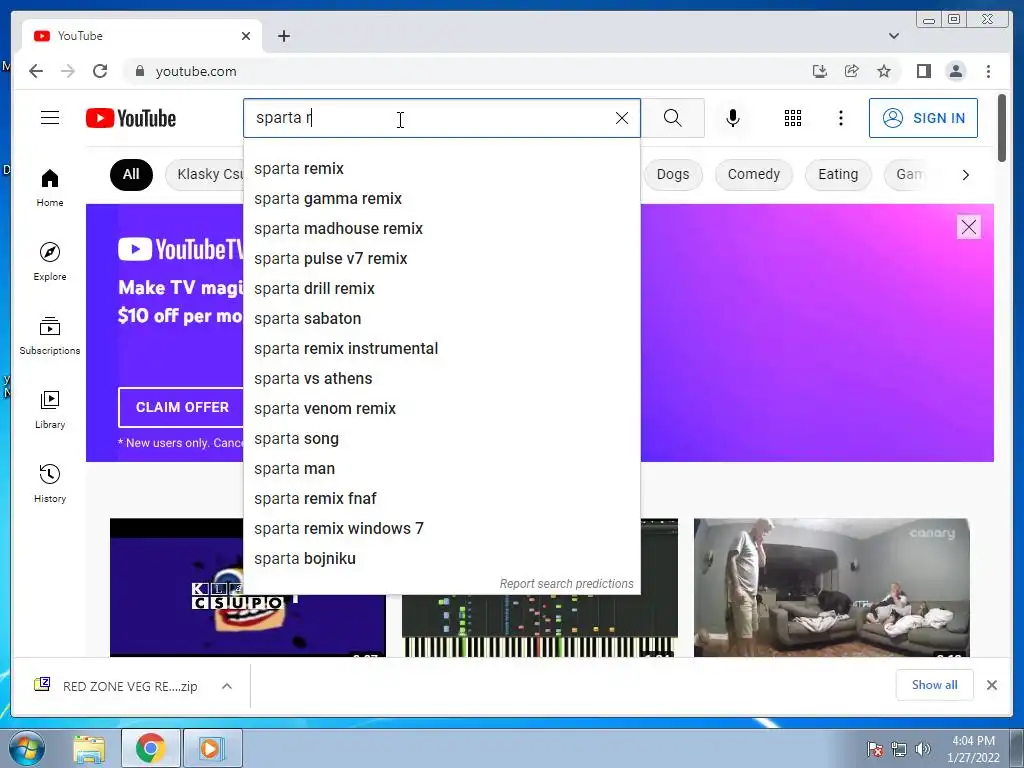Viewport: 1024px width, 768px height.
Task: Open the Chrome profile avatar
Action: [955, 71]
